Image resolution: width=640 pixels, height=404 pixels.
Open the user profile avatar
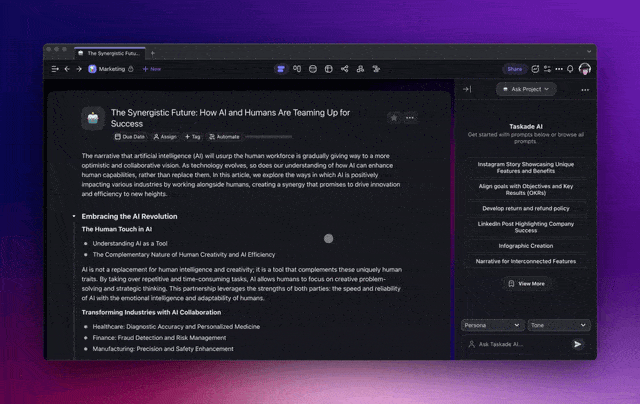(585, 69)
